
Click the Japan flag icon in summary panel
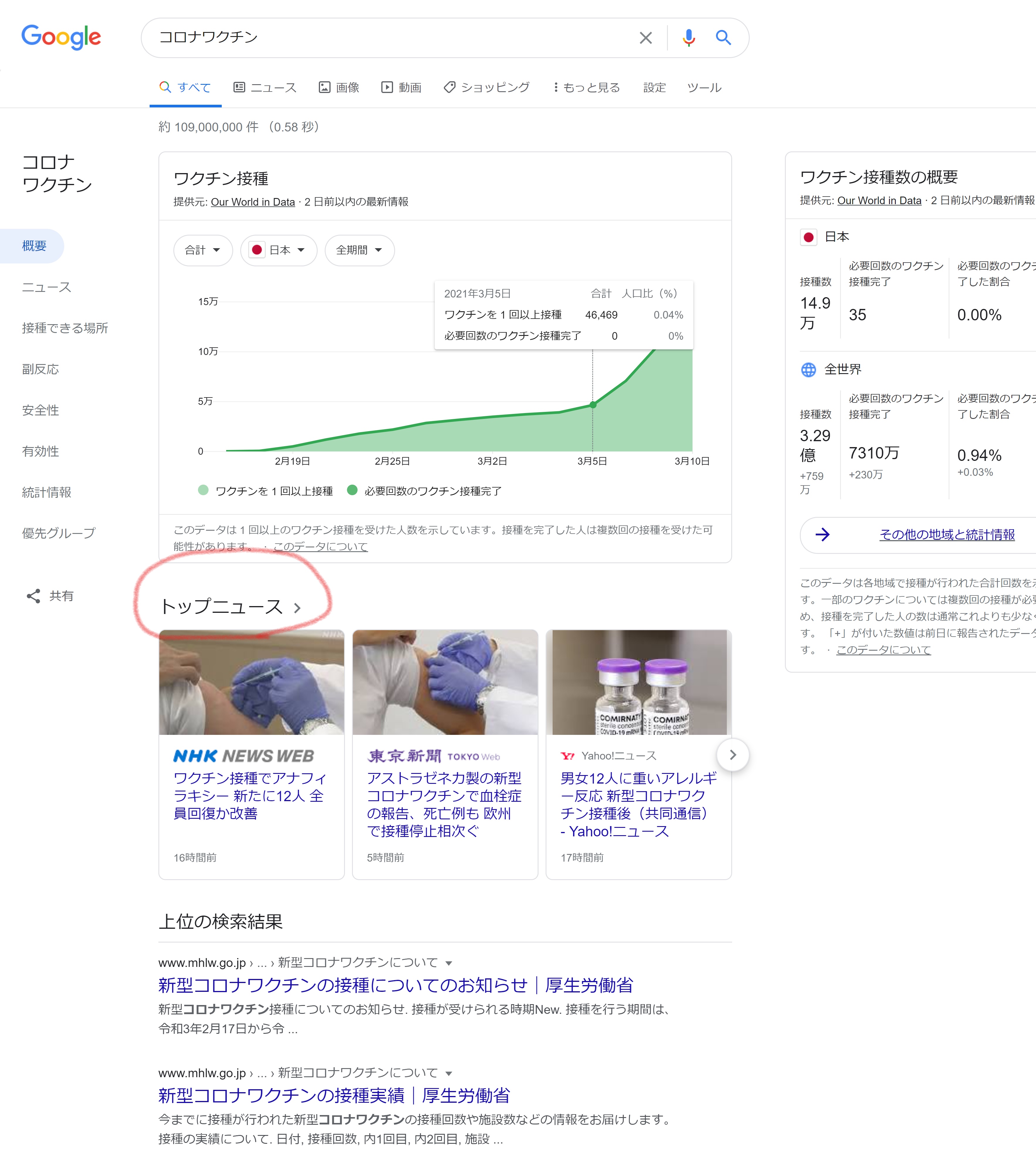[x=808, y=237]
